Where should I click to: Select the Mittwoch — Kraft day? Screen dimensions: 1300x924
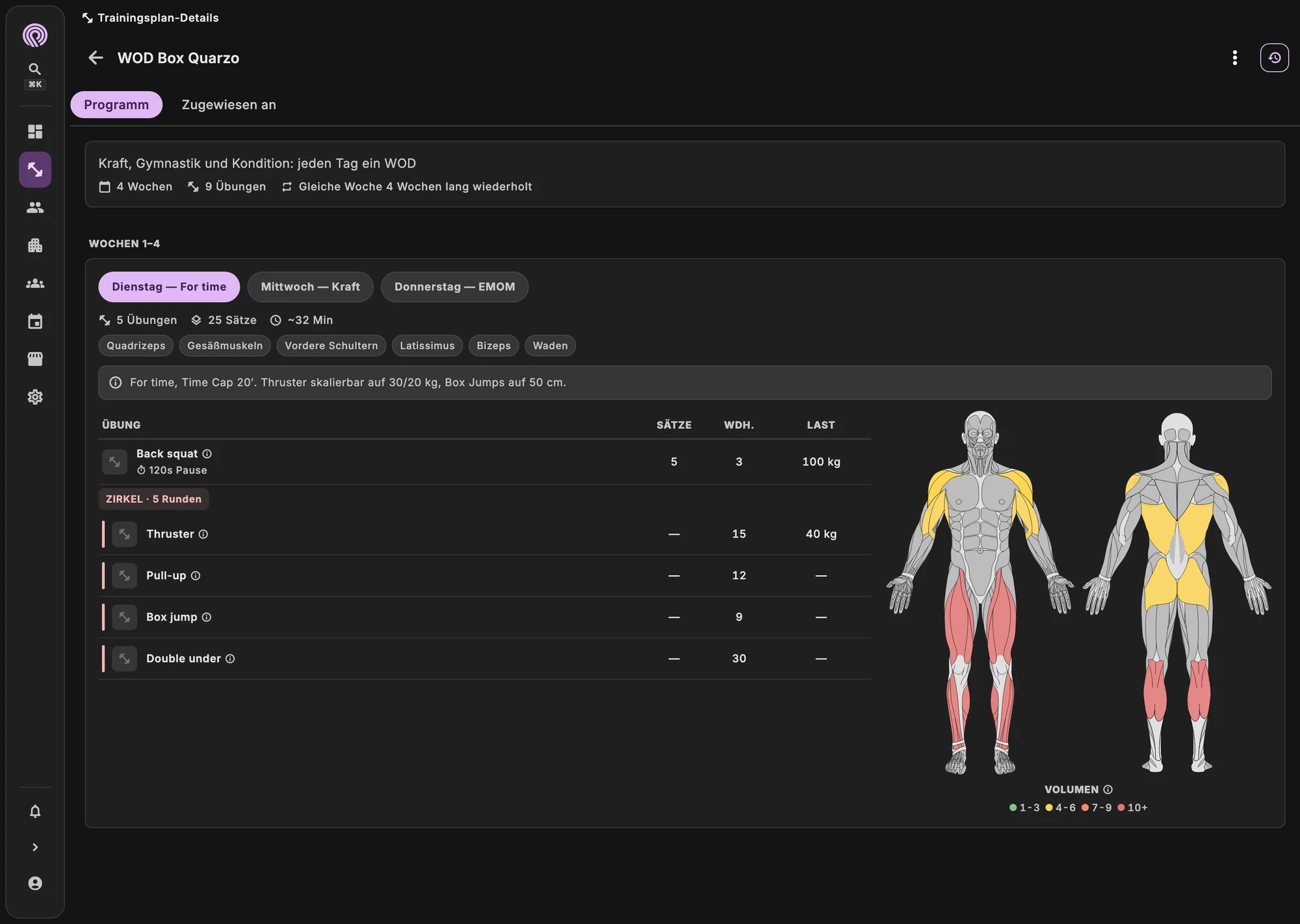coord(310,287)
